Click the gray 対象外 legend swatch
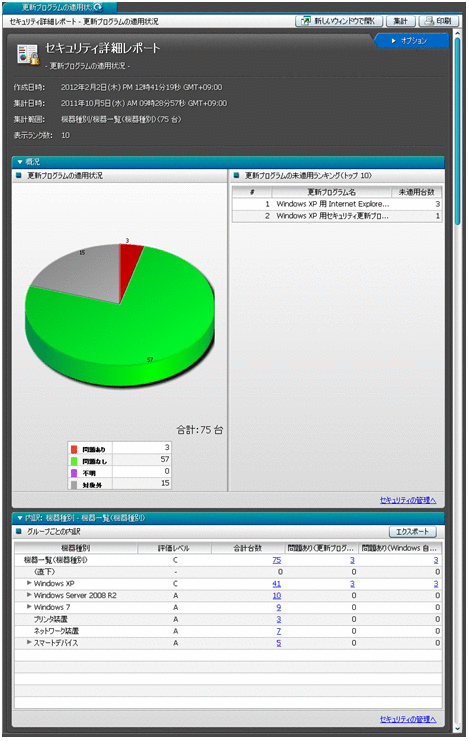Image resolution: width=469 pixels, height=741 pixels. pyautogui.click(x=74, y=484)
